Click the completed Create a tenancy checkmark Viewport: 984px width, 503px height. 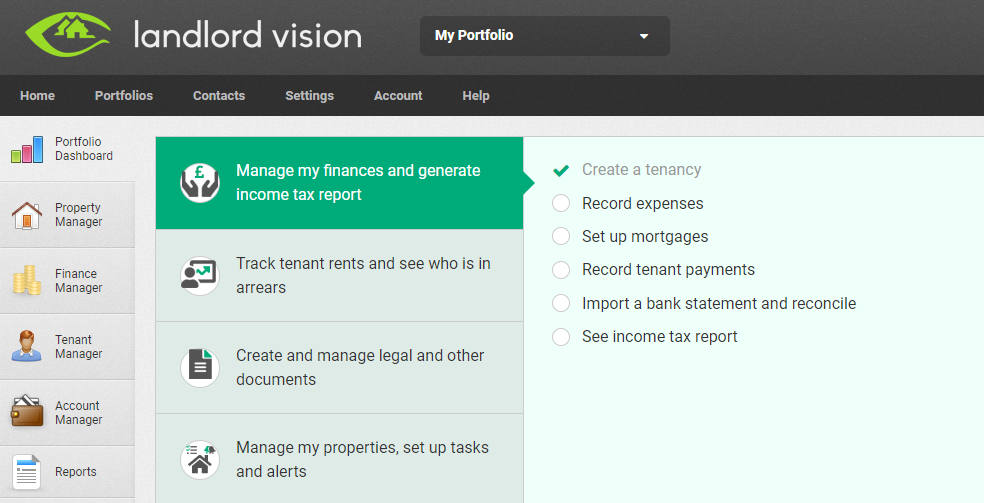[x=561, y=170]
